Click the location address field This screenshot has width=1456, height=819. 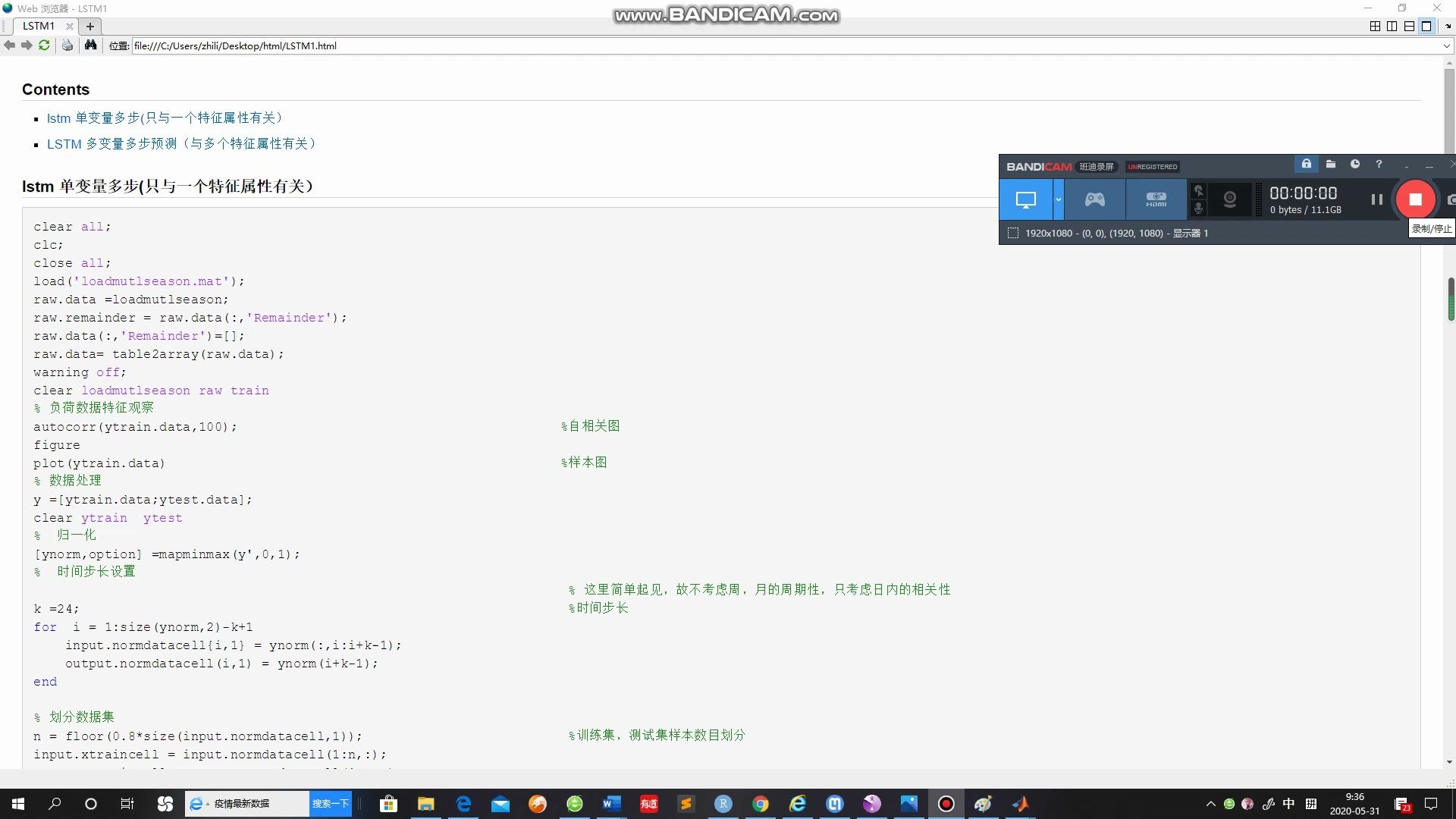coord(786,45)
